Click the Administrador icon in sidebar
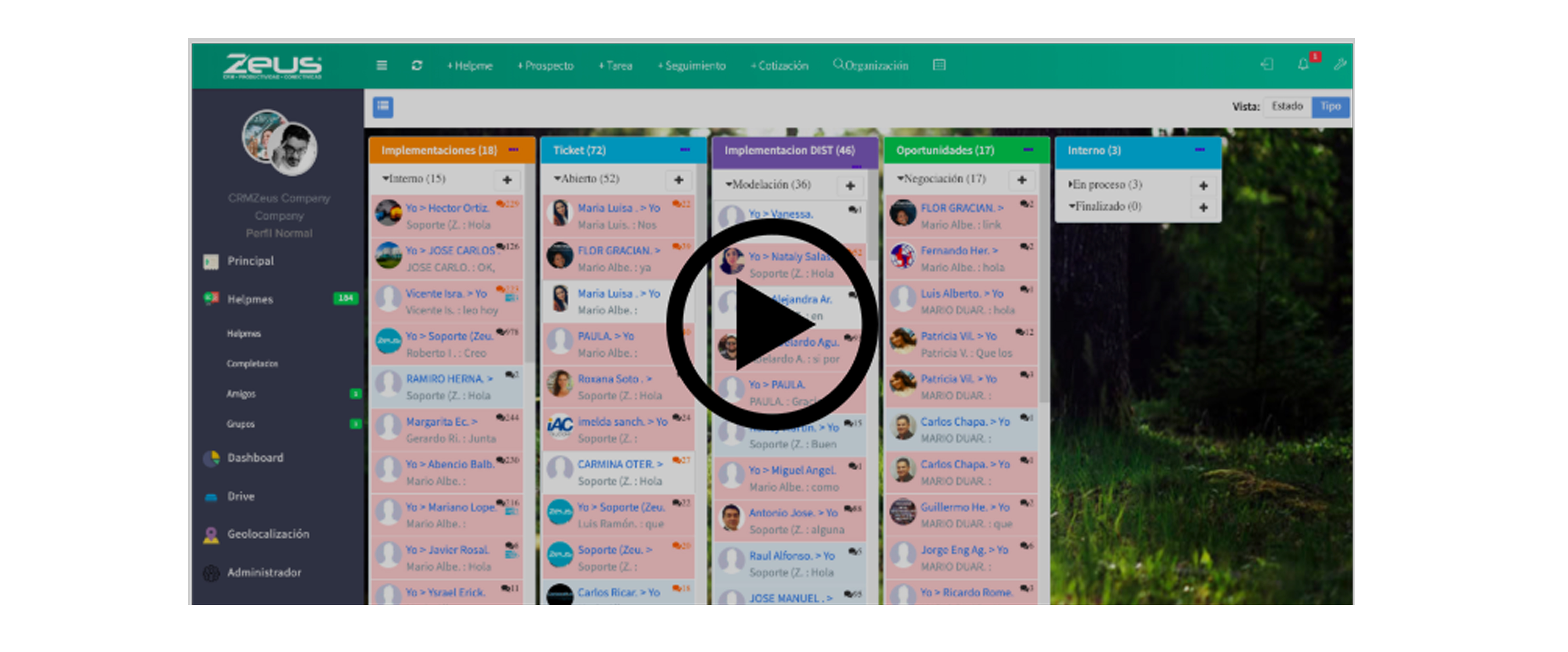This screenshot has width=1568, height=652. click(211, 573)
